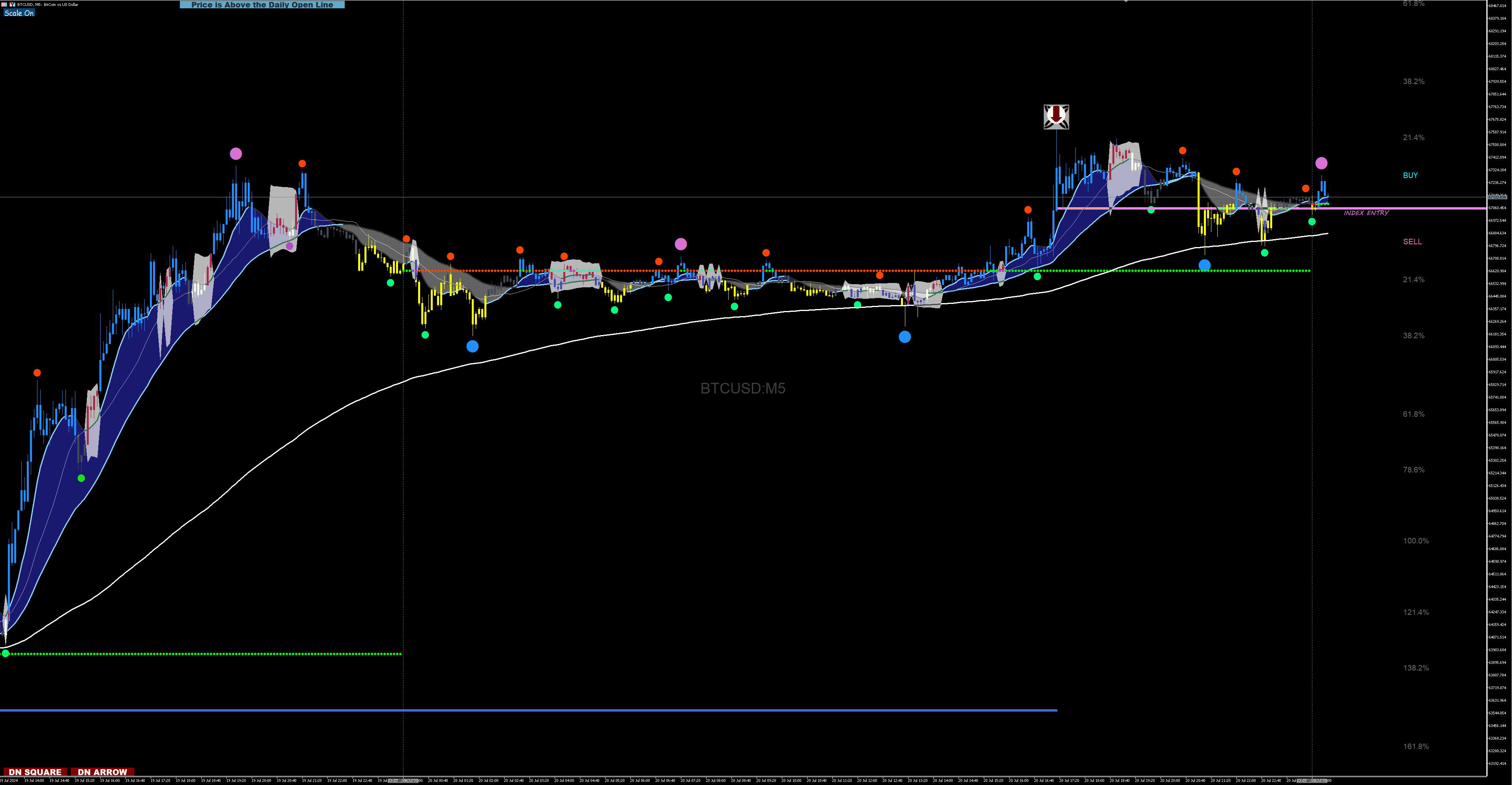Toggle the DN ARROW button
1512x785 pixels.
coord(102,772)
